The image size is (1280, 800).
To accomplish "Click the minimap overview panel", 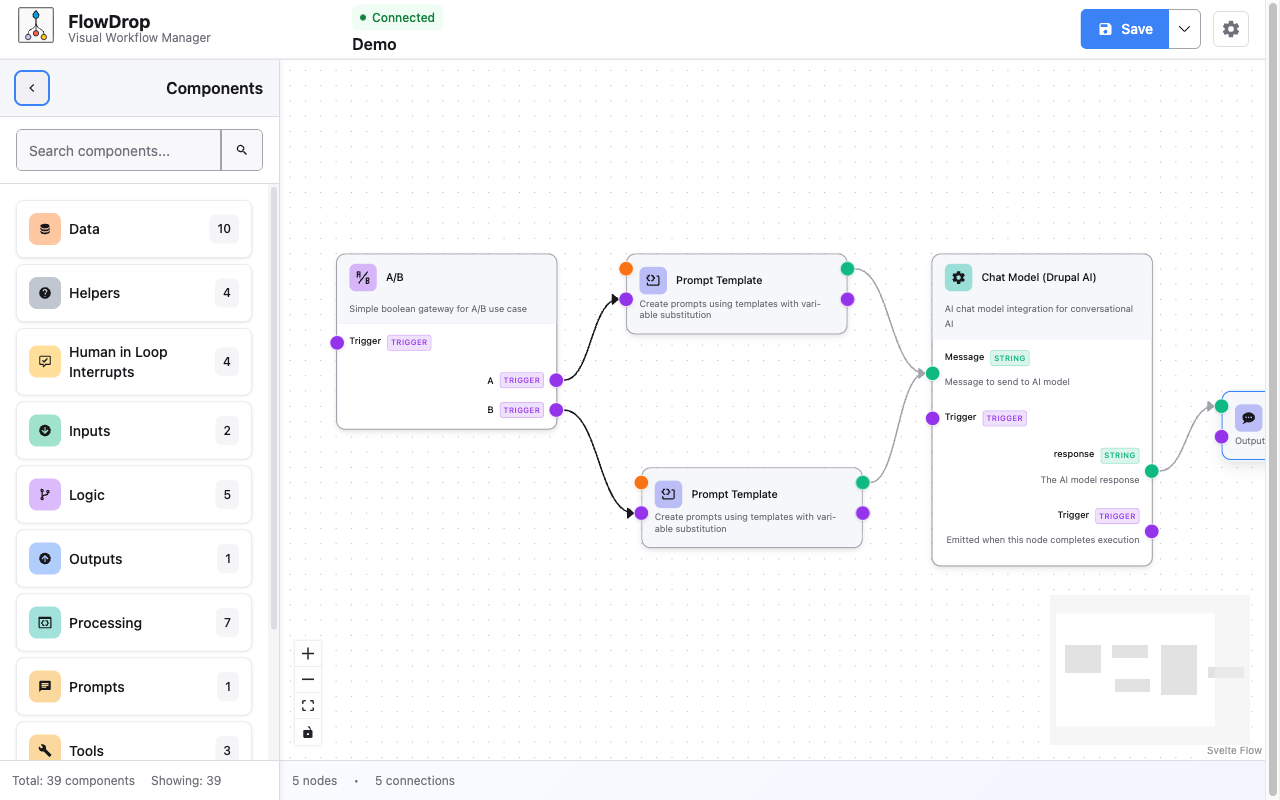I will 1149,669.
